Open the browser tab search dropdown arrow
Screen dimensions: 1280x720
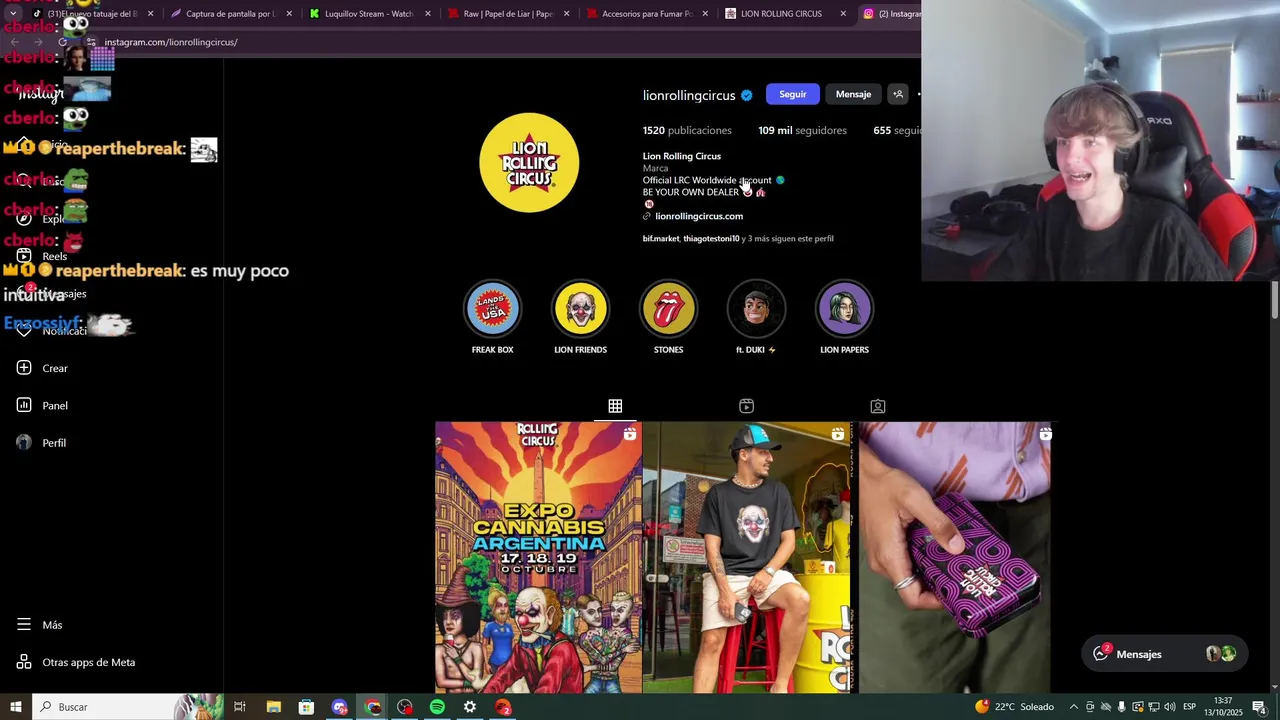point(13,13)
